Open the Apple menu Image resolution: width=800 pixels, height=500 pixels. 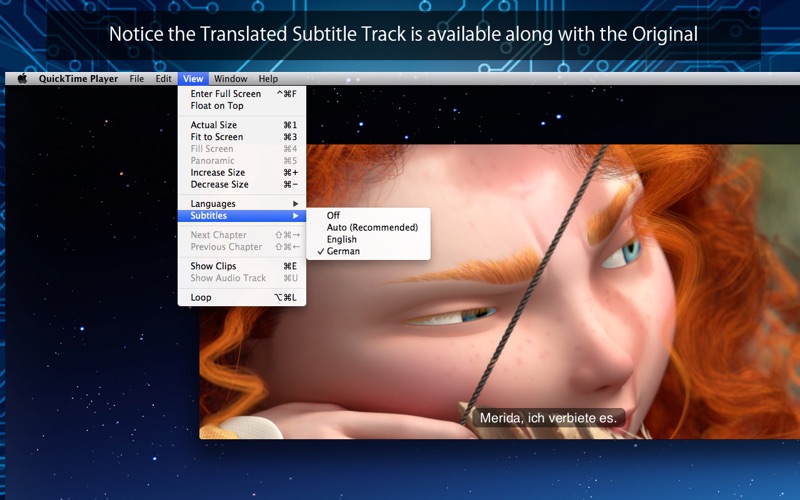tap(22, 79)
